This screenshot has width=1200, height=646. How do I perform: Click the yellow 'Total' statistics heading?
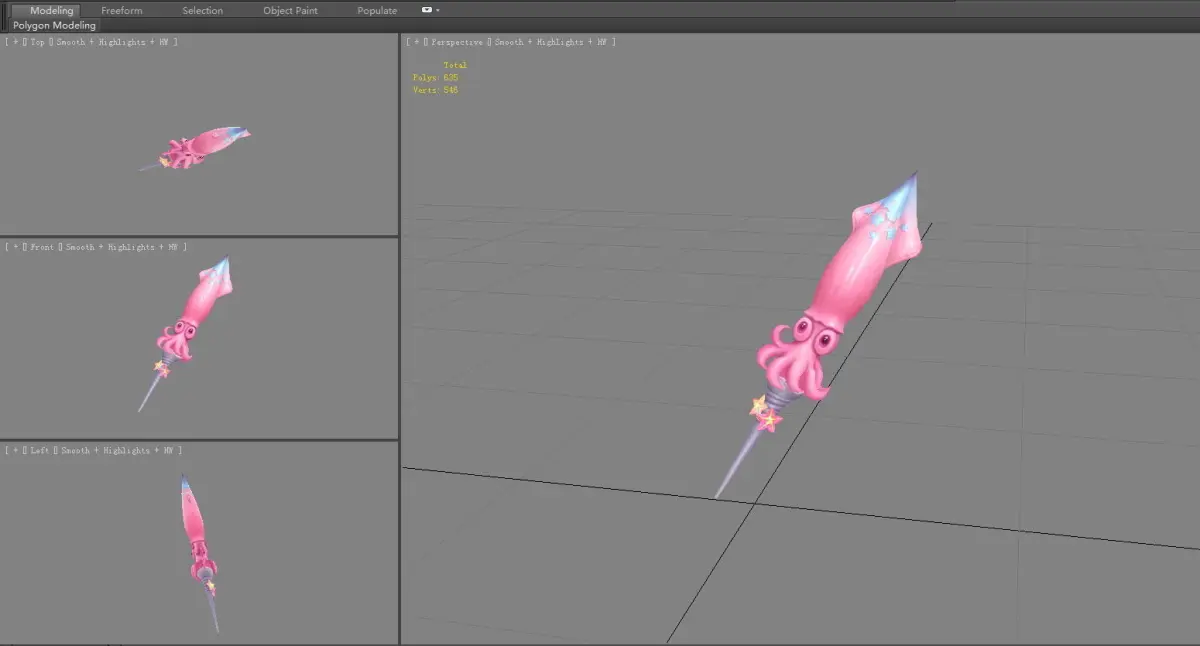(x=455, y=65)
